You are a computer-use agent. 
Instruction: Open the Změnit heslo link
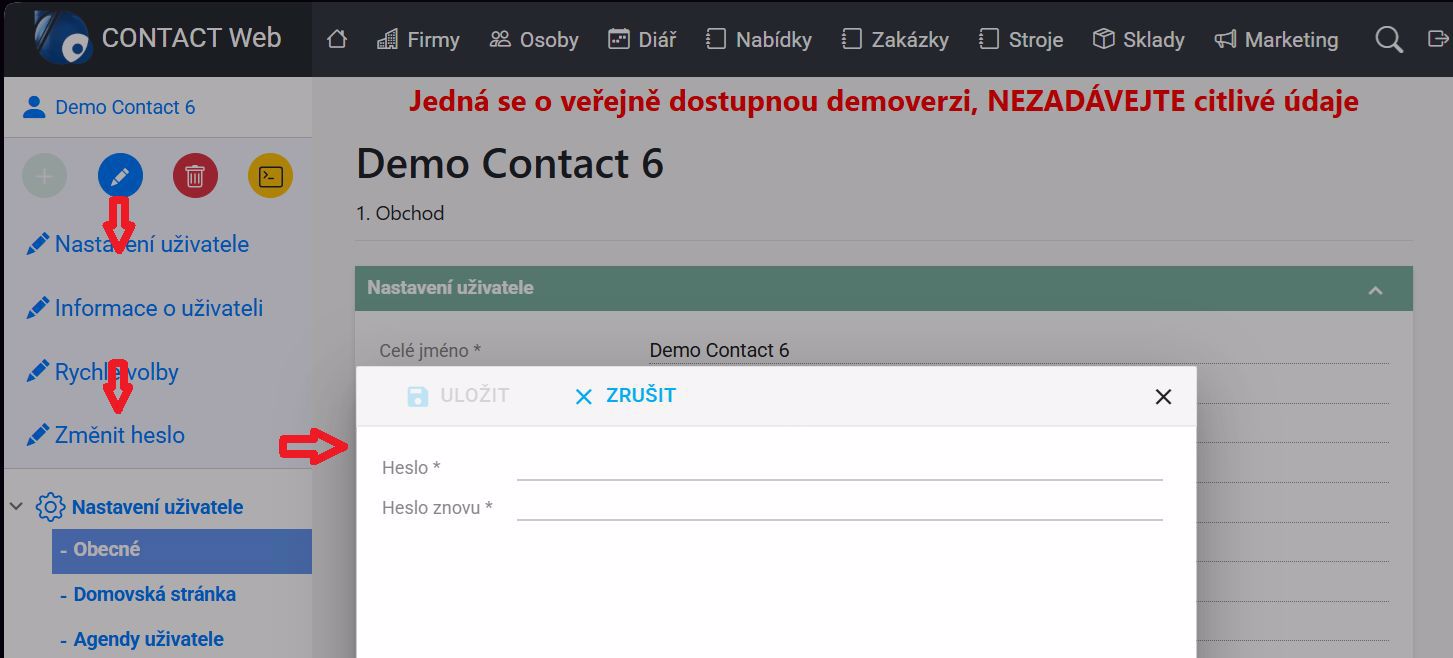click(x=106, y=435)
